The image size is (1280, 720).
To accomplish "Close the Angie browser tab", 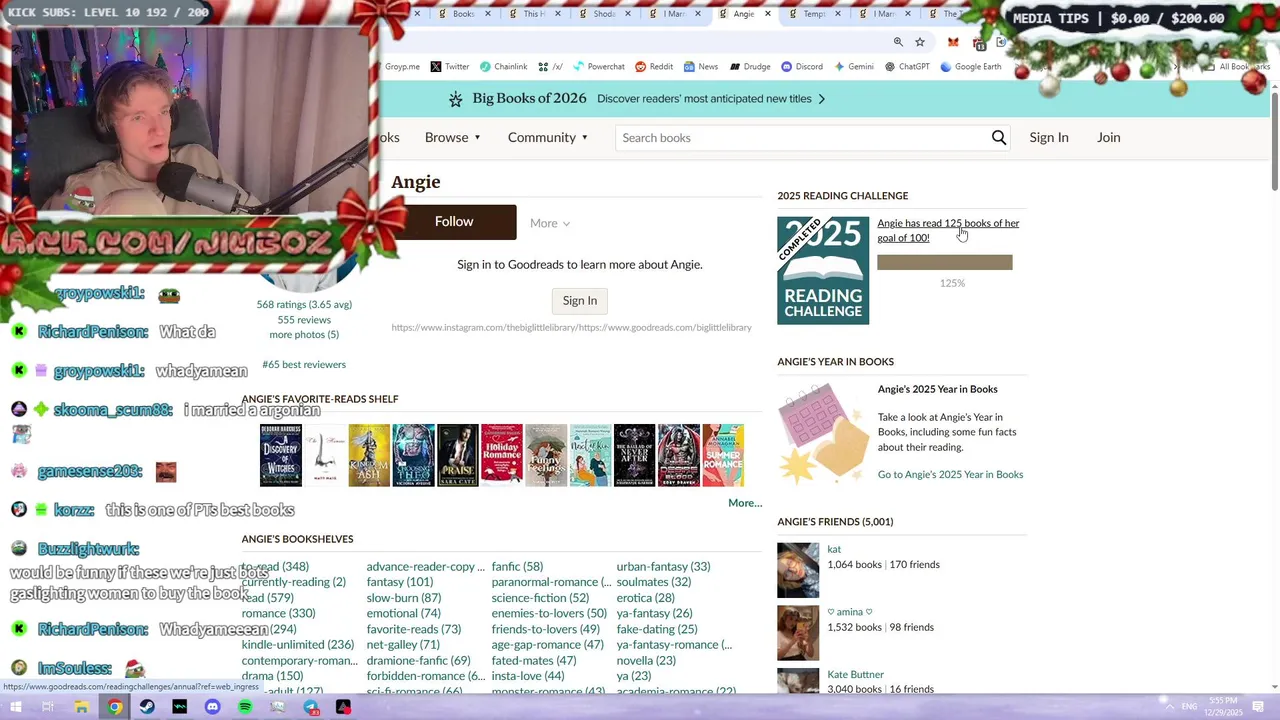I will [768, 14].
